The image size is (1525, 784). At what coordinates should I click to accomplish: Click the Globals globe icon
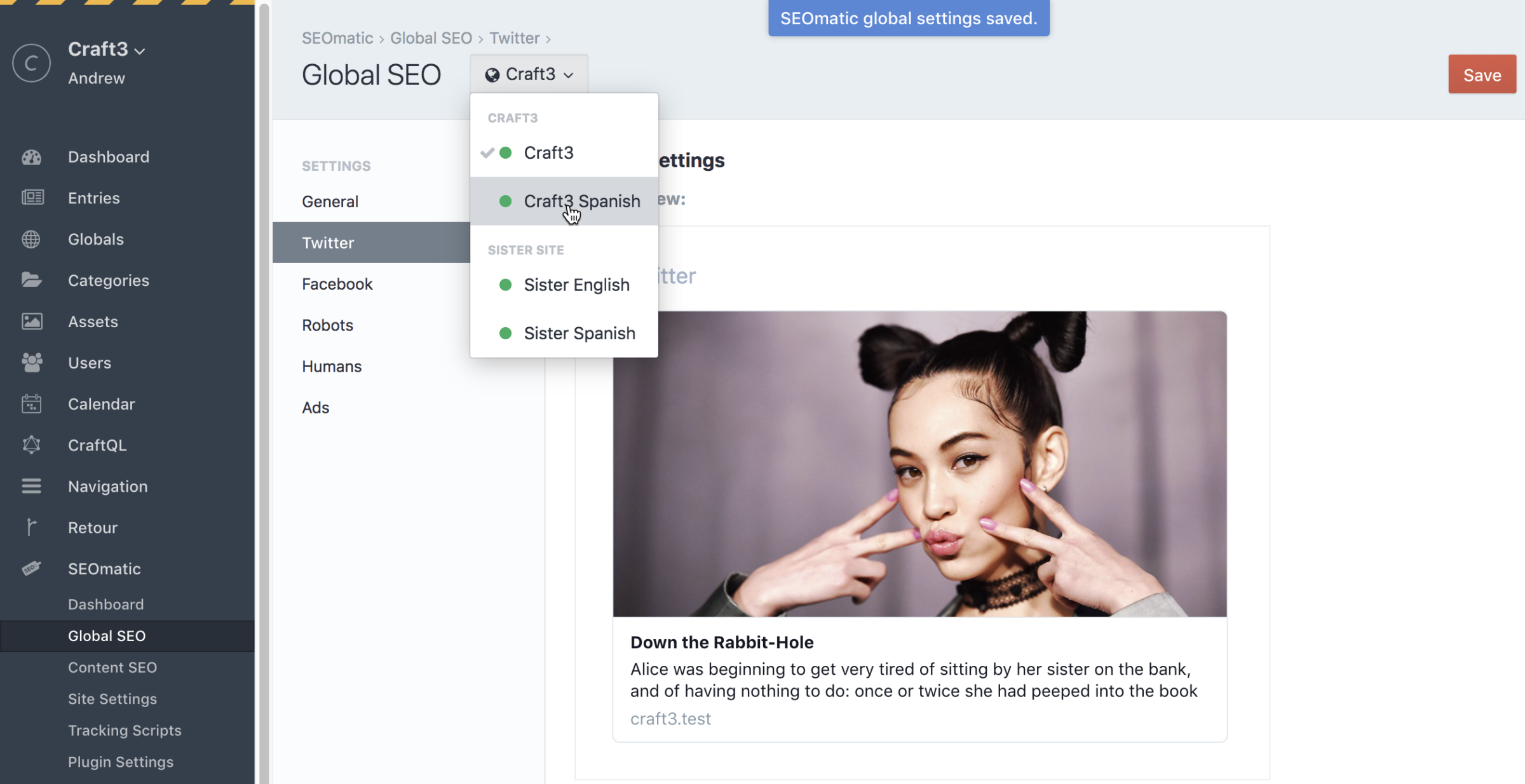tap(32, 239)
